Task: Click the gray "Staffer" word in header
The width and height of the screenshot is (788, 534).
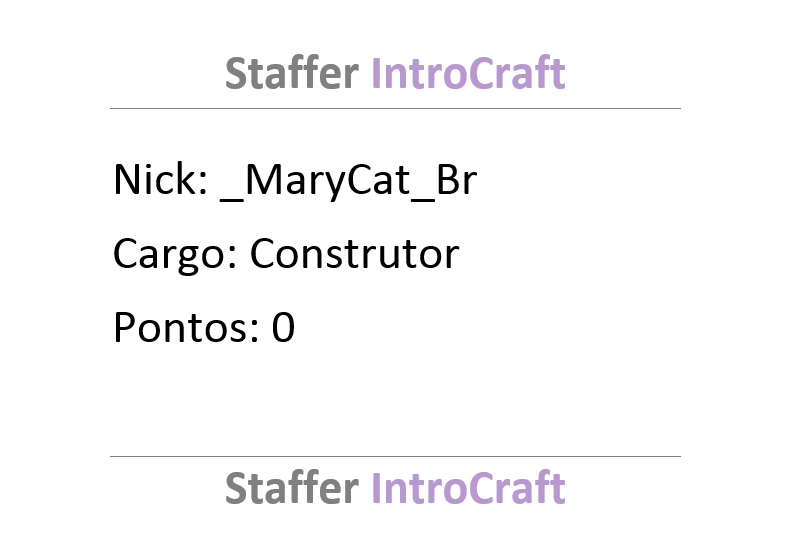Action: 291,73
